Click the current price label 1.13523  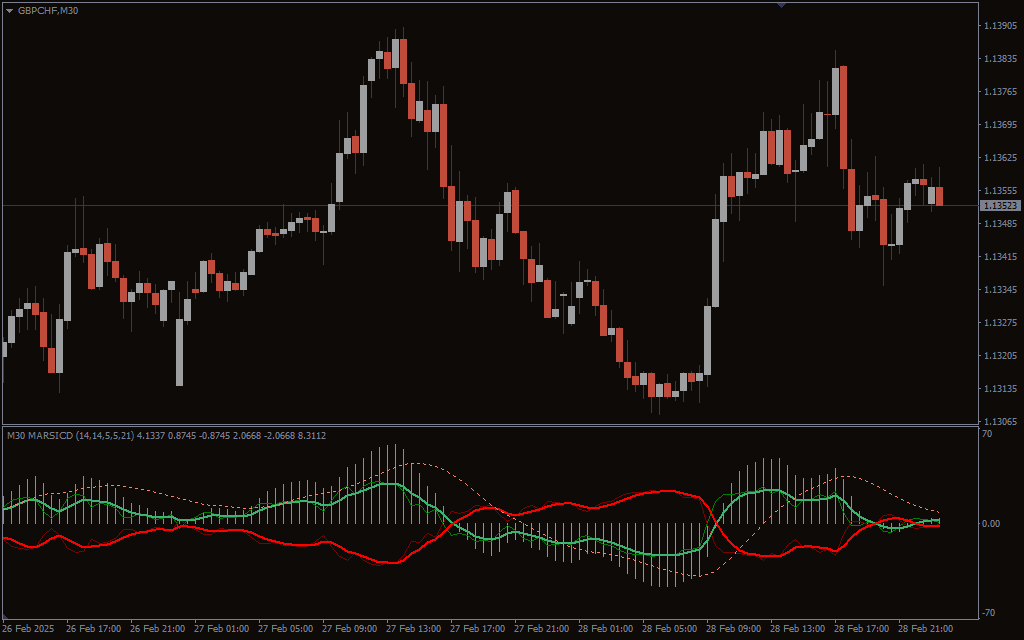tap(1000, 206)
